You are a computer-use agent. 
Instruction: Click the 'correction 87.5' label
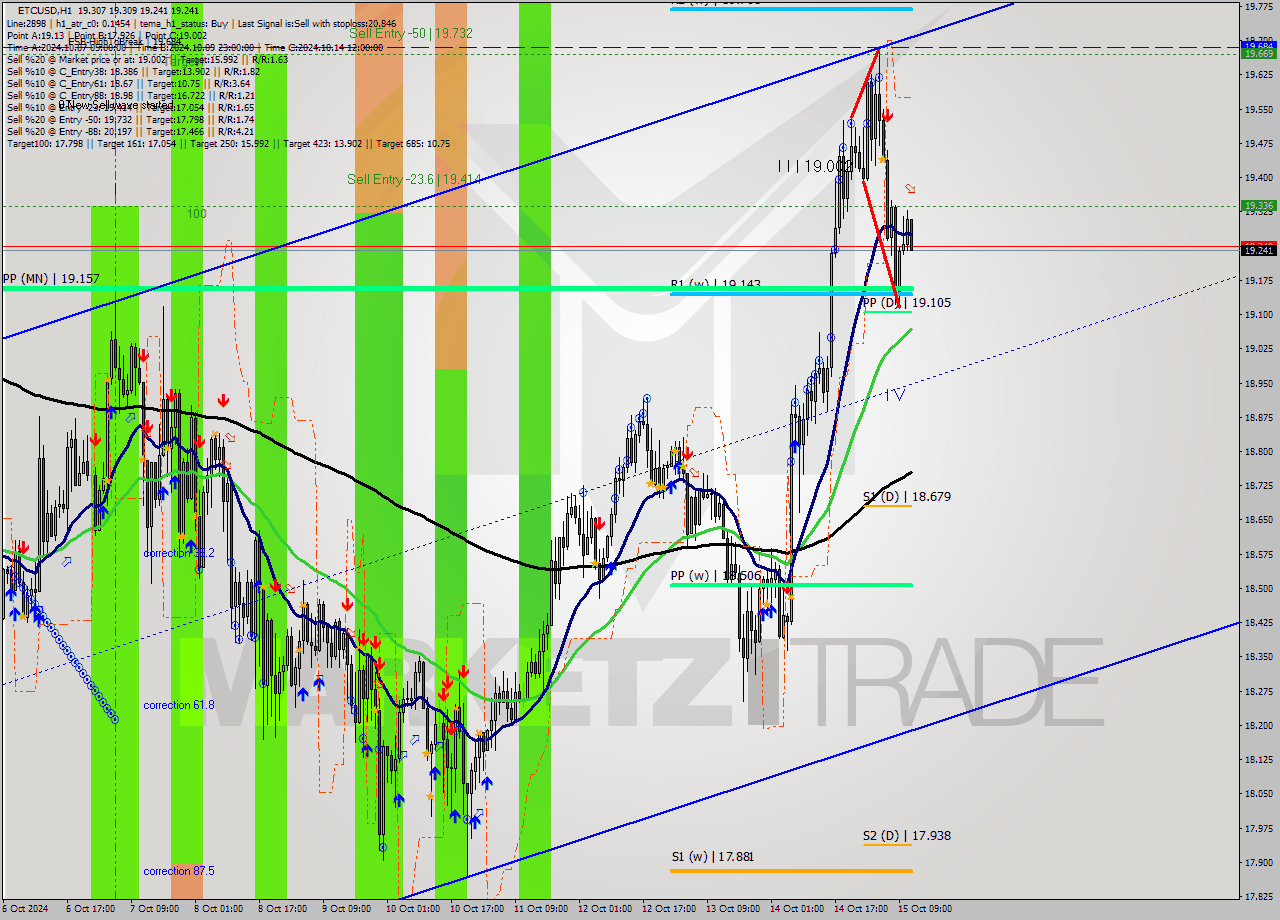179,871
